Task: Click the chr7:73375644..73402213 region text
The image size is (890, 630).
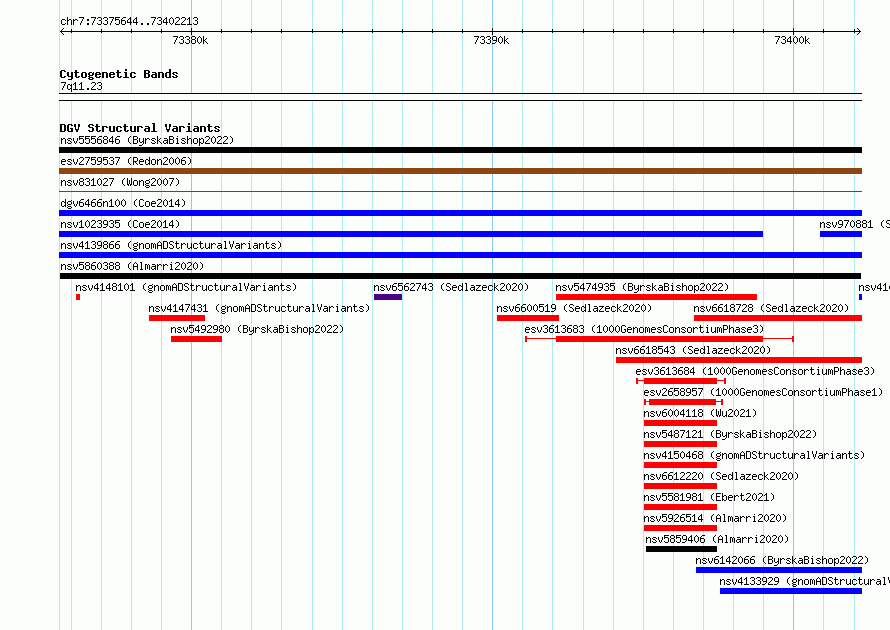Action: 129,22
